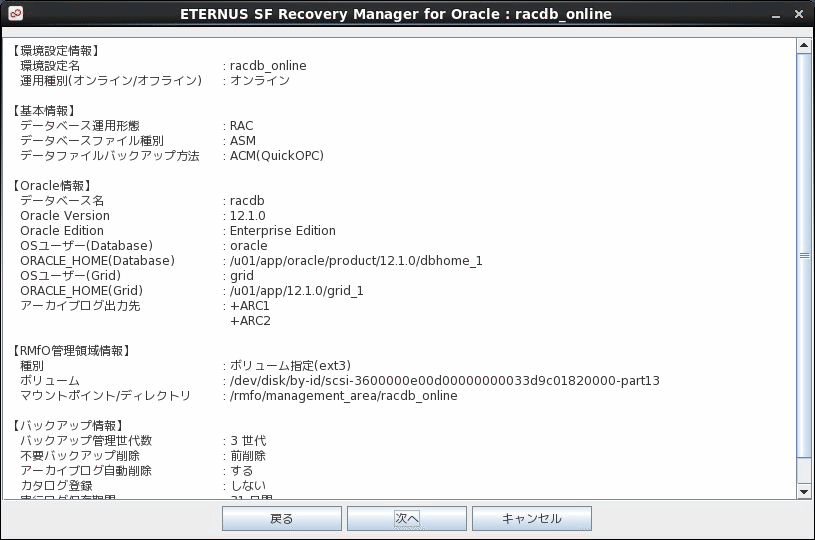Click the 【Oracle情報】 section heading

click(52, 186)
